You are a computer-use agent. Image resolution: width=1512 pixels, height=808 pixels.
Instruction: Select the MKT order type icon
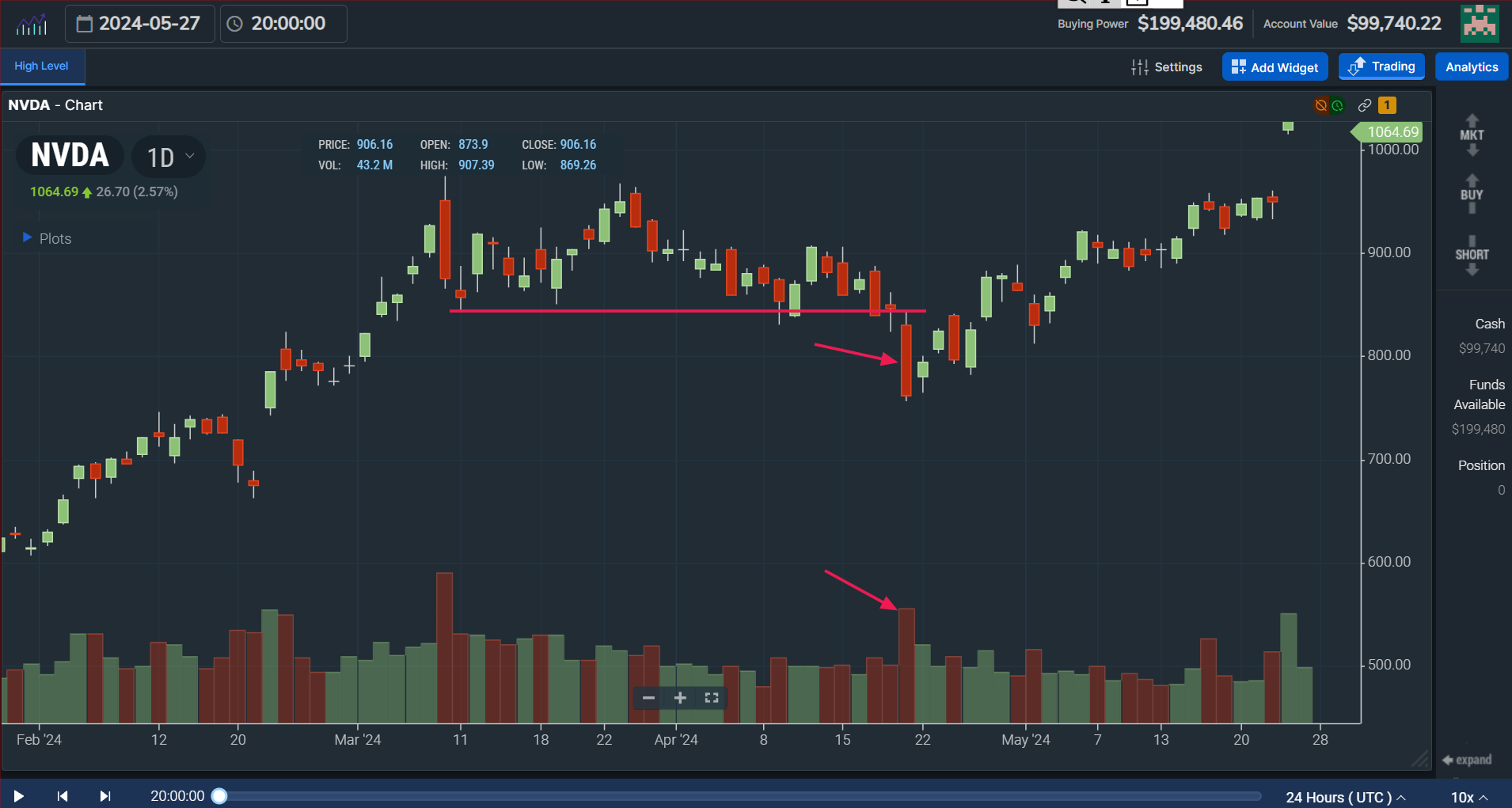coord(1470,134)
